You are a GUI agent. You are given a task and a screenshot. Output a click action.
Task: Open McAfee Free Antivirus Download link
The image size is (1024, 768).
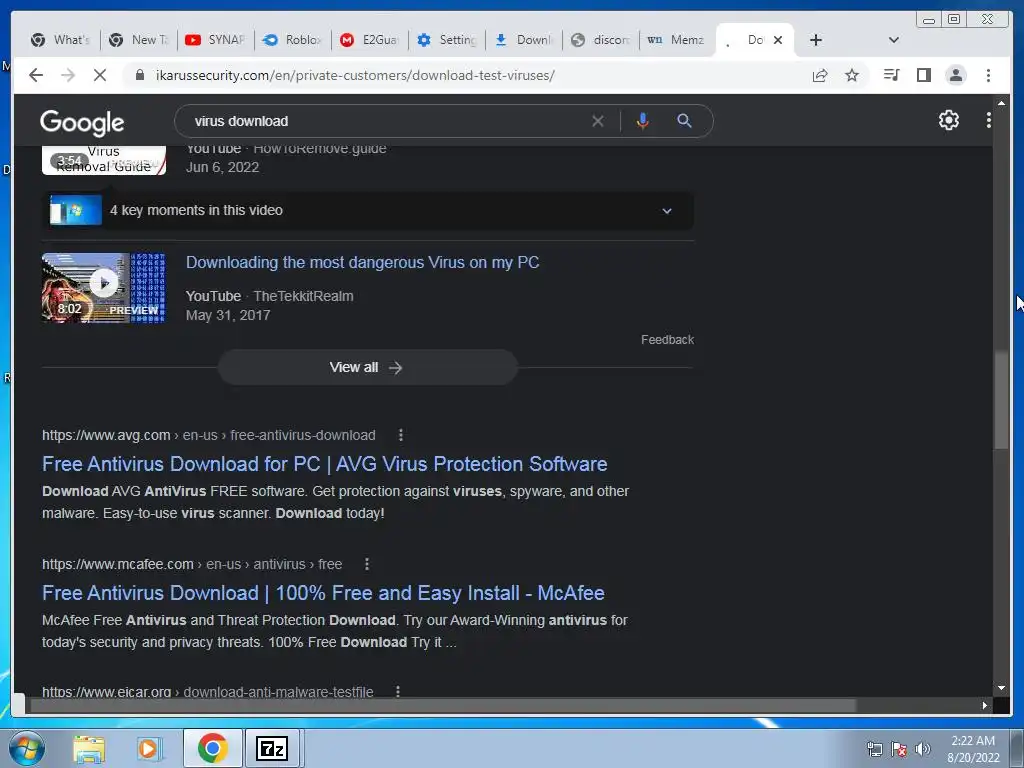(323, 593)
